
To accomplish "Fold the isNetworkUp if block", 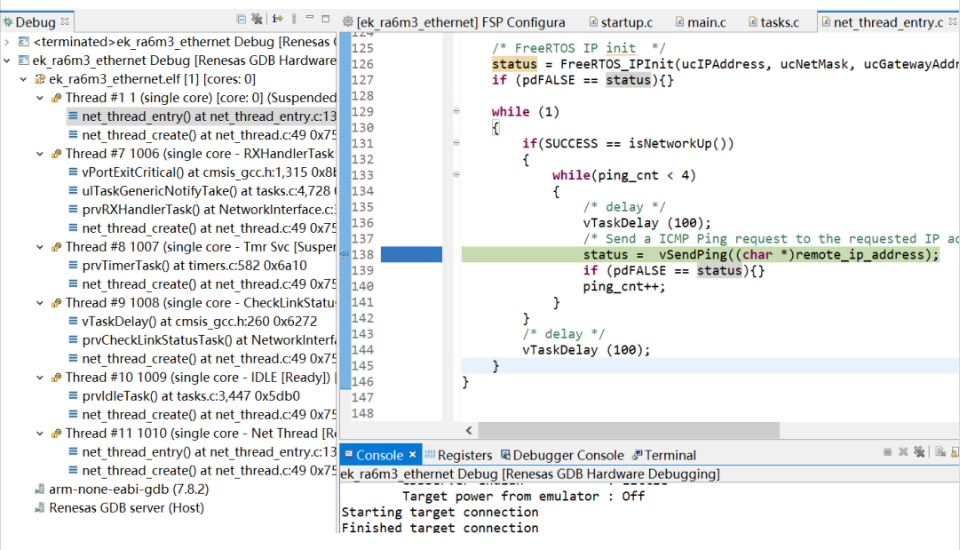I will pos(456,143).
